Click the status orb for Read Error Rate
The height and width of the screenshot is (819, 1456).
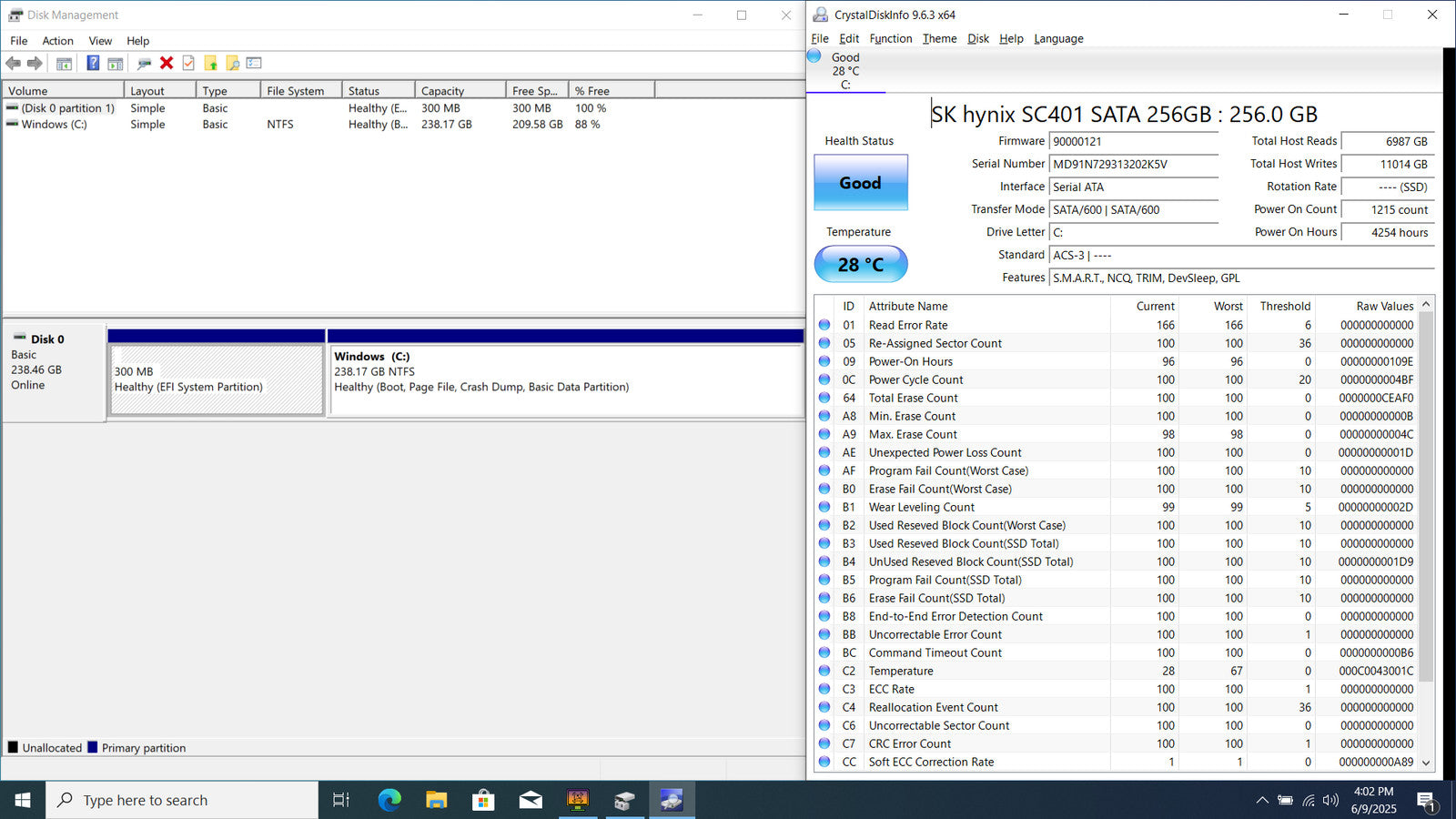pos(824,325)
